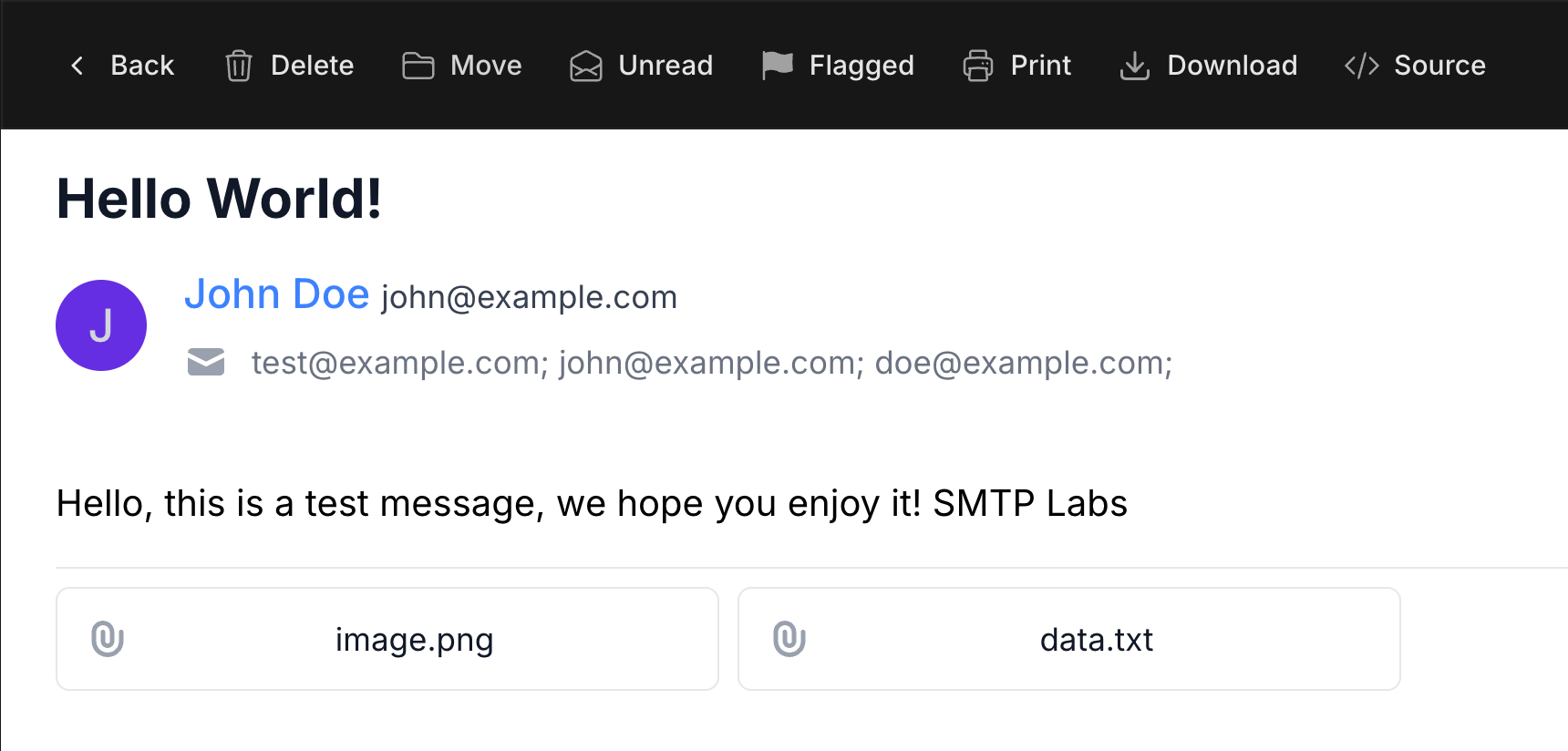Screen dimensions: 1568x751
Task: Click the code brackets Source icon
Action: pos(1362,66)
